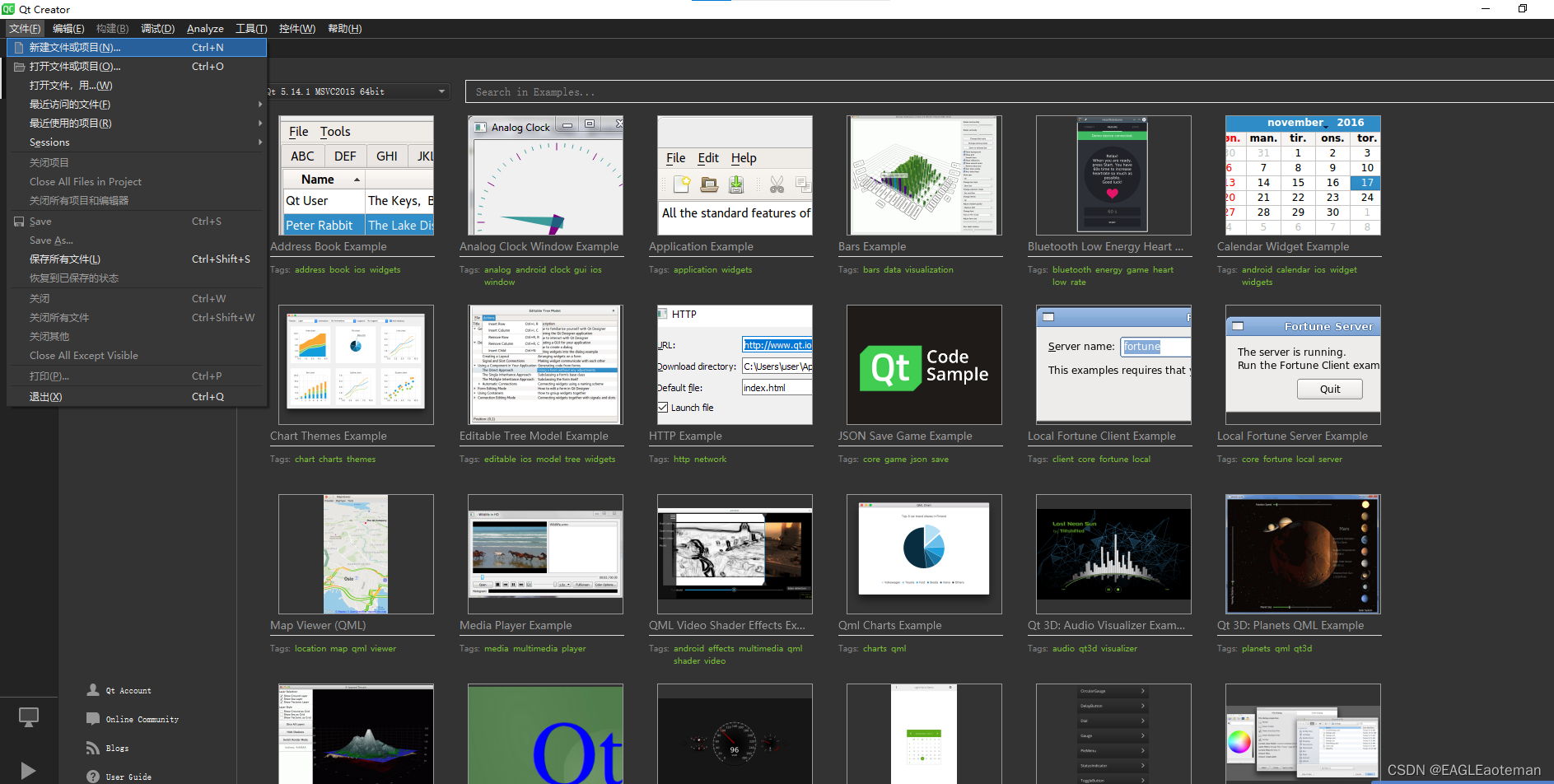Click the Qt Account person icon
This screenshot has width=1554, height=784.
(x=93, y=690)
